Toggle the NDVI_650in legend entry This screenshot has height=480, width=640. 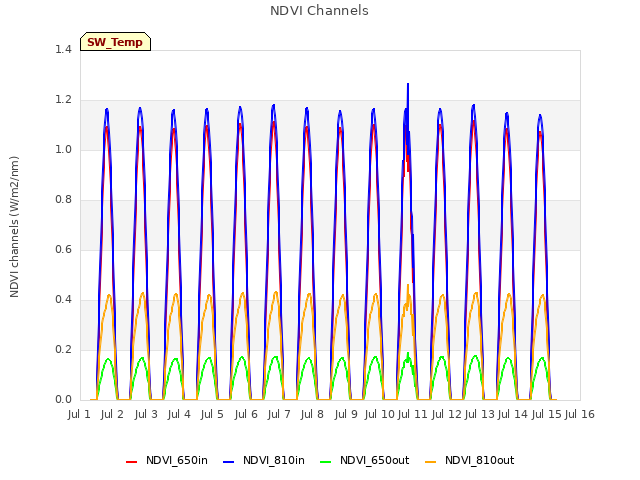[x=167, y=460]
